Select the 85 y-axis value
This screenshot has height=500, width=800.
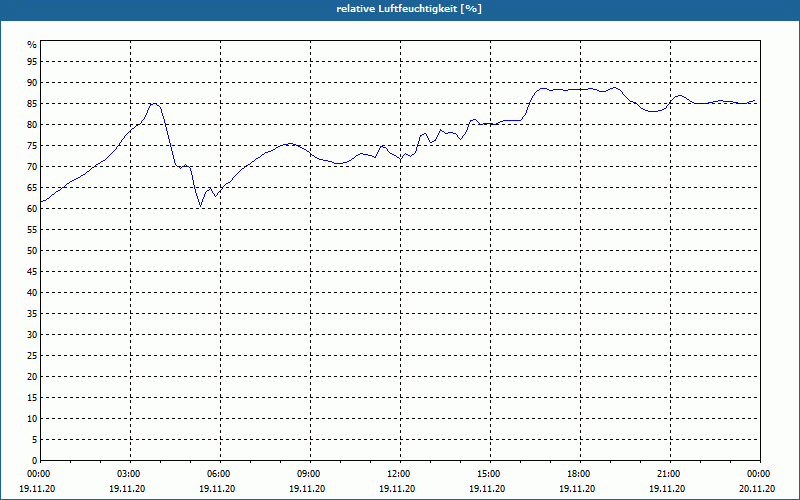(x=32, y=104)
